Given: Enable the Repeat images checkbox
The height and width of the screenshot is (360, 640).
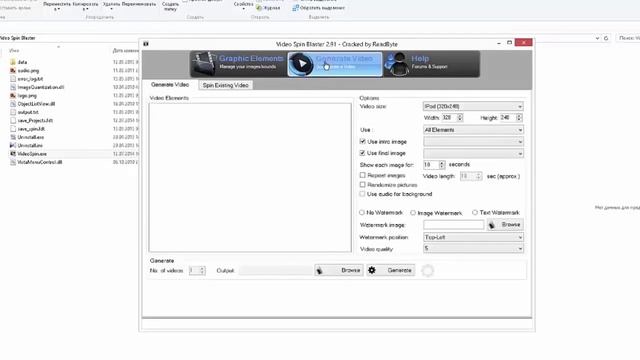Looking at the screenshot, I should pos(362,175).
